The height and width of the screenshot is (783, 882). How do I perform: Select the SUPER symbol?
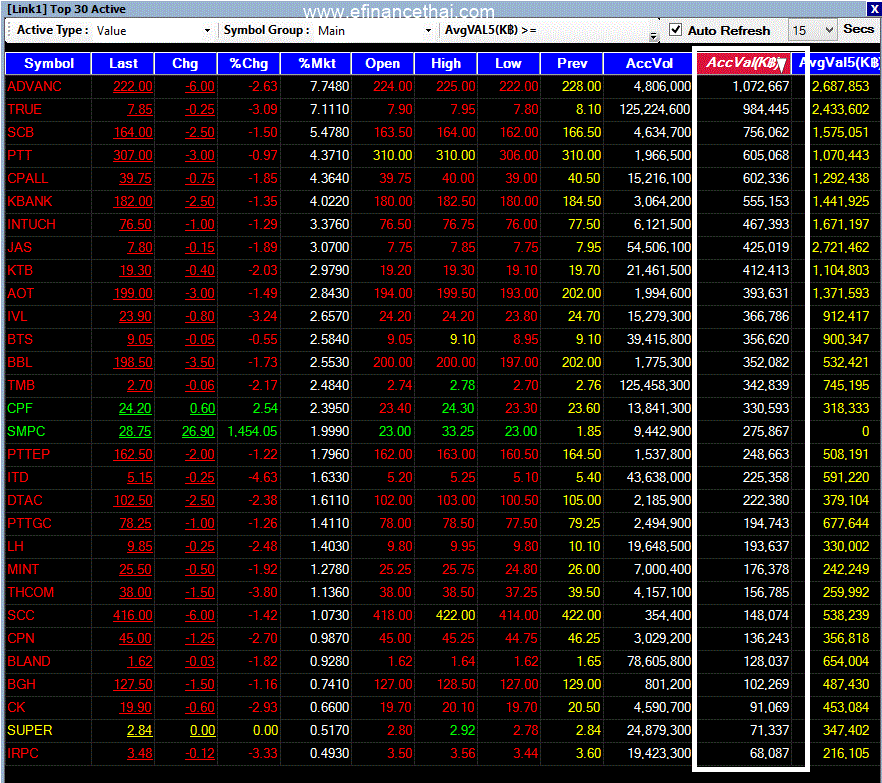coord(30,731)
